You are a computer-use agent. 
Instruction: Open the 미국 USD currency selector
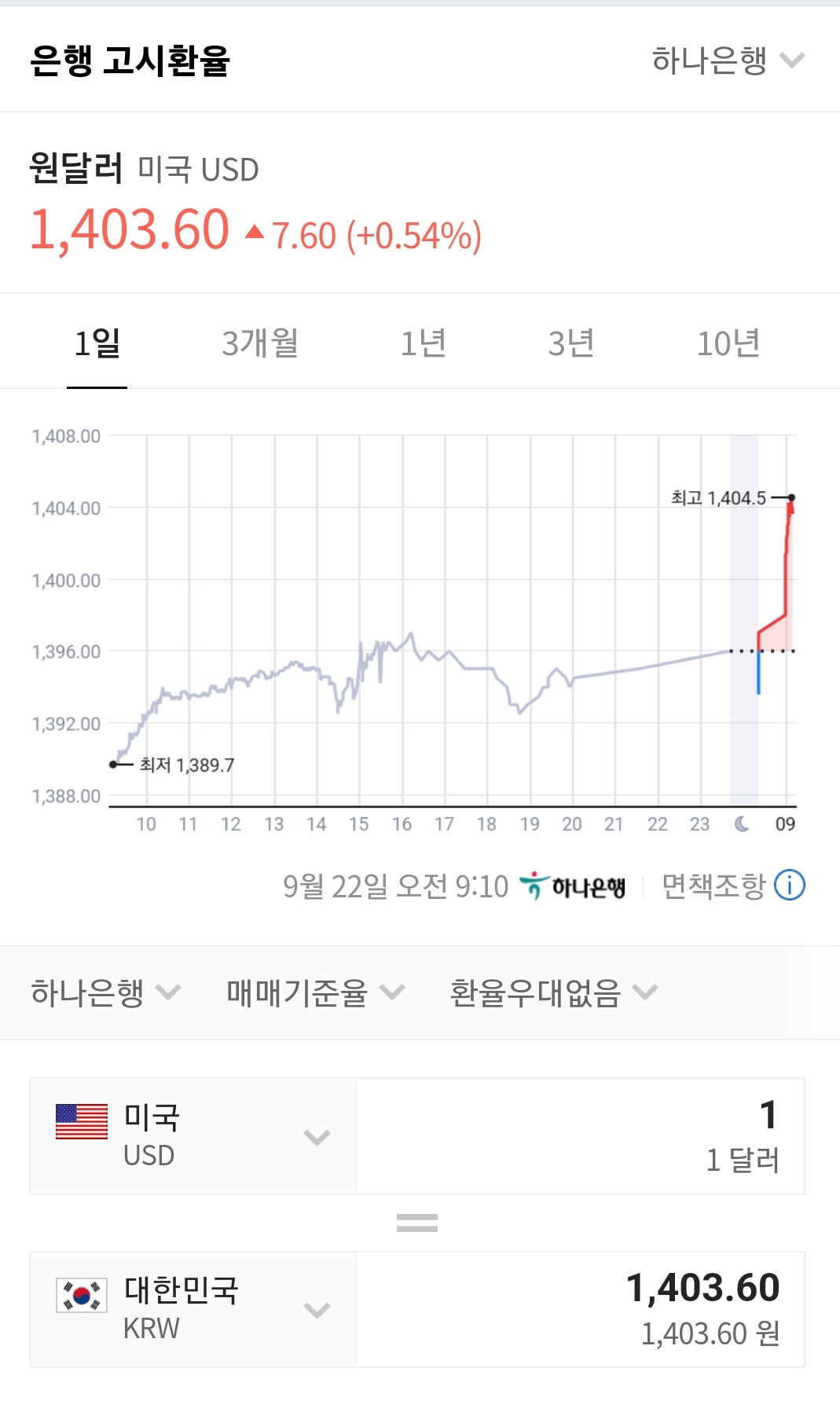[193, 1136]
